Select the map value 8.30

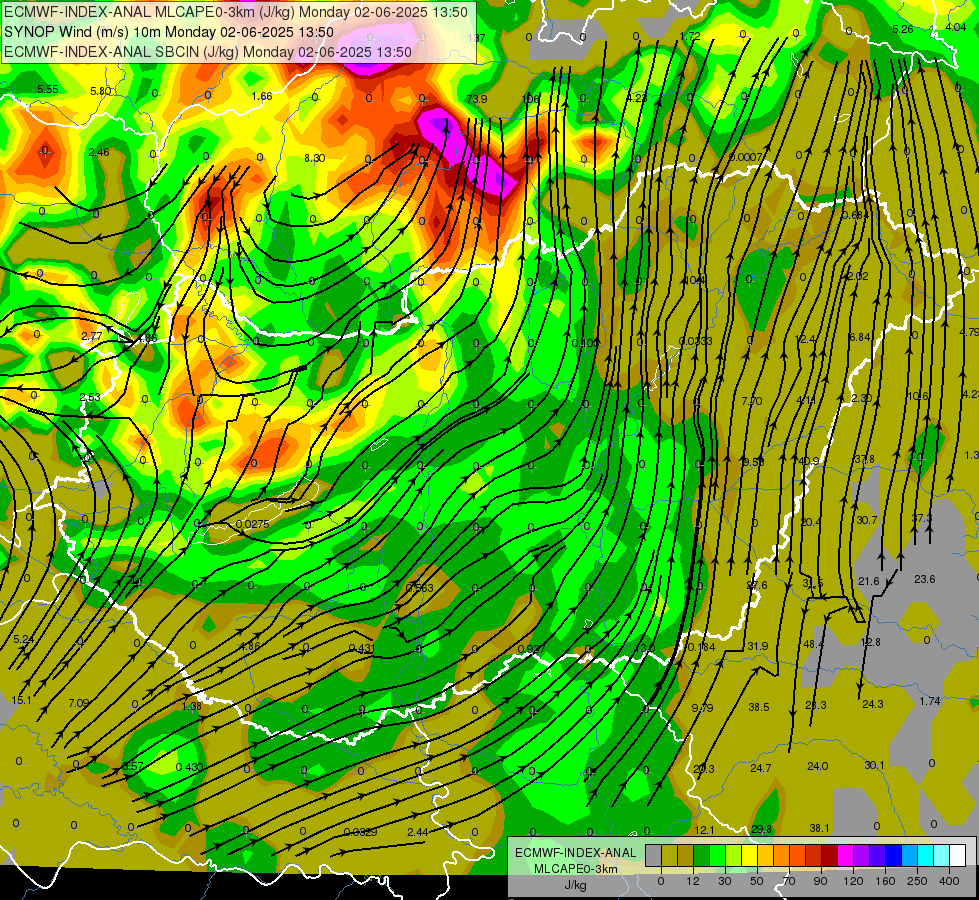tap(315, 158)
